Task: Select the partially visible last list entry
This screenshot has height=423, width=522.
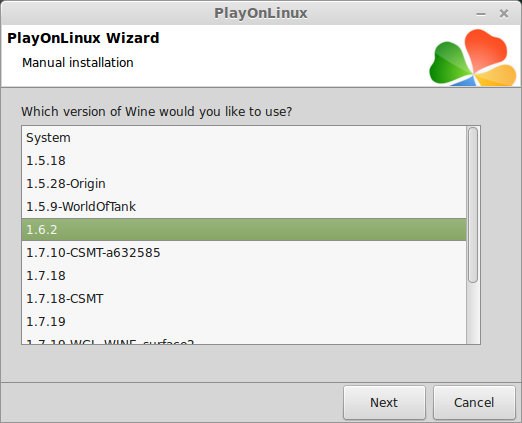Action: click(x=244, y=341)
